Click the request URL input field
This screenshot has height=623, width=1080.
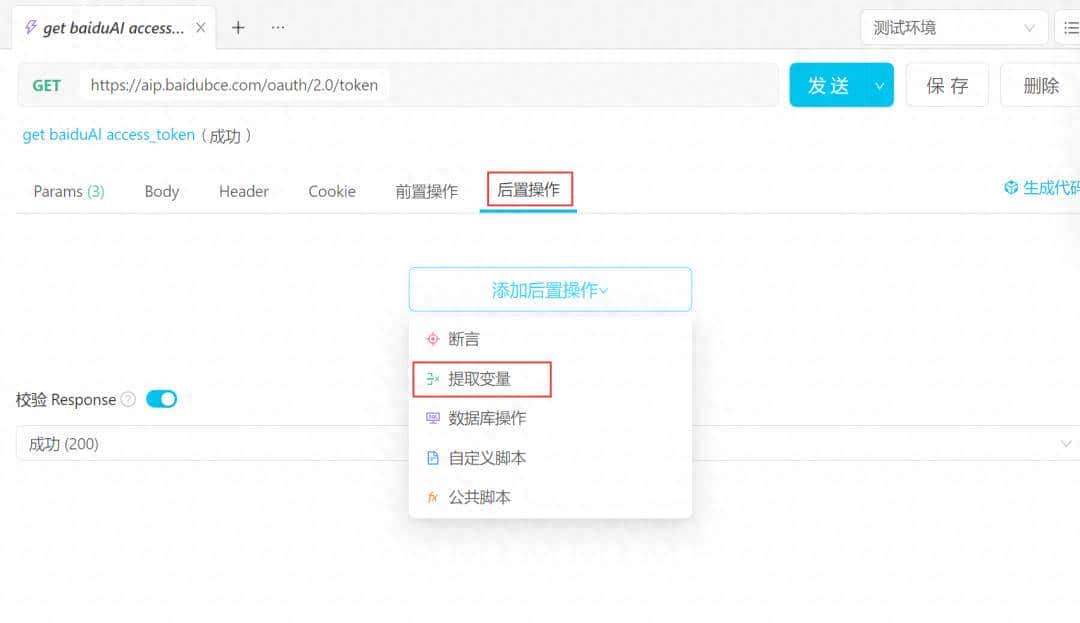pos(400,86)
